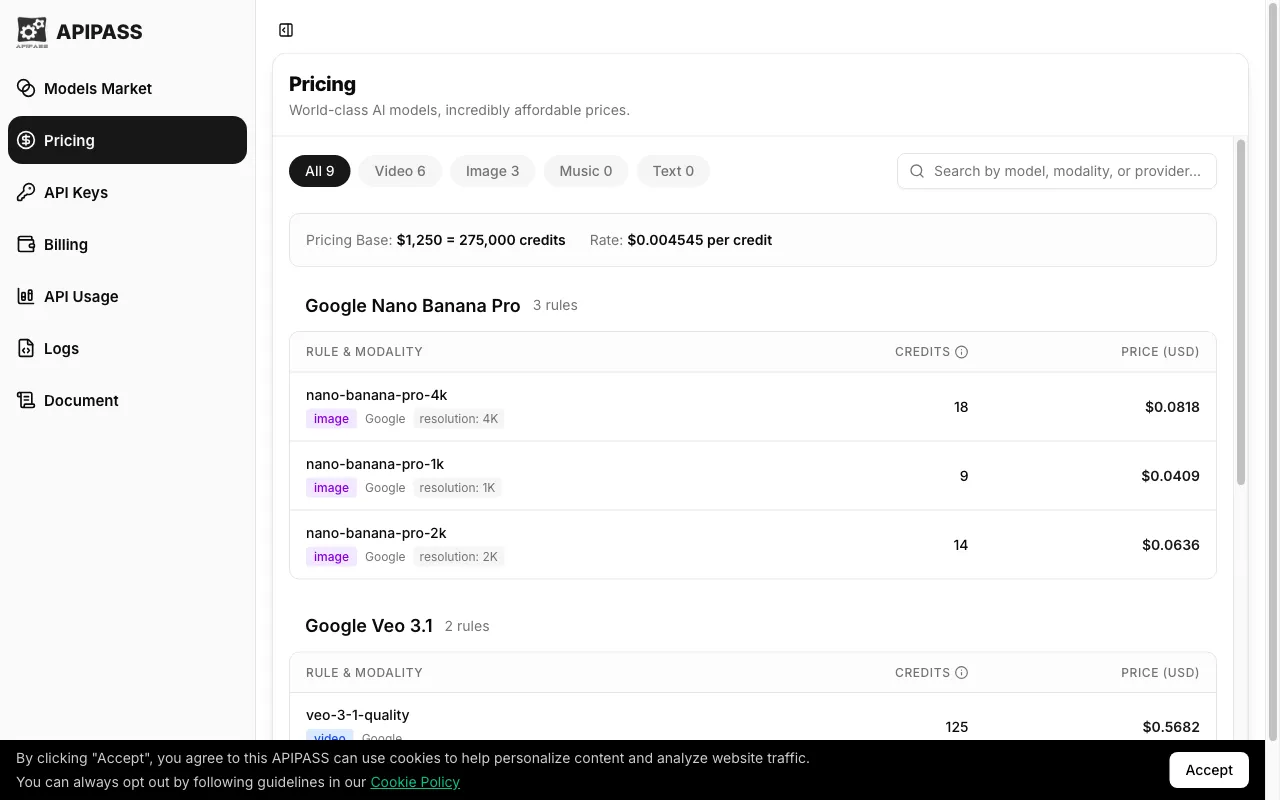
Task: Click the $0.5682 price cell
Action: [1171, 727]
